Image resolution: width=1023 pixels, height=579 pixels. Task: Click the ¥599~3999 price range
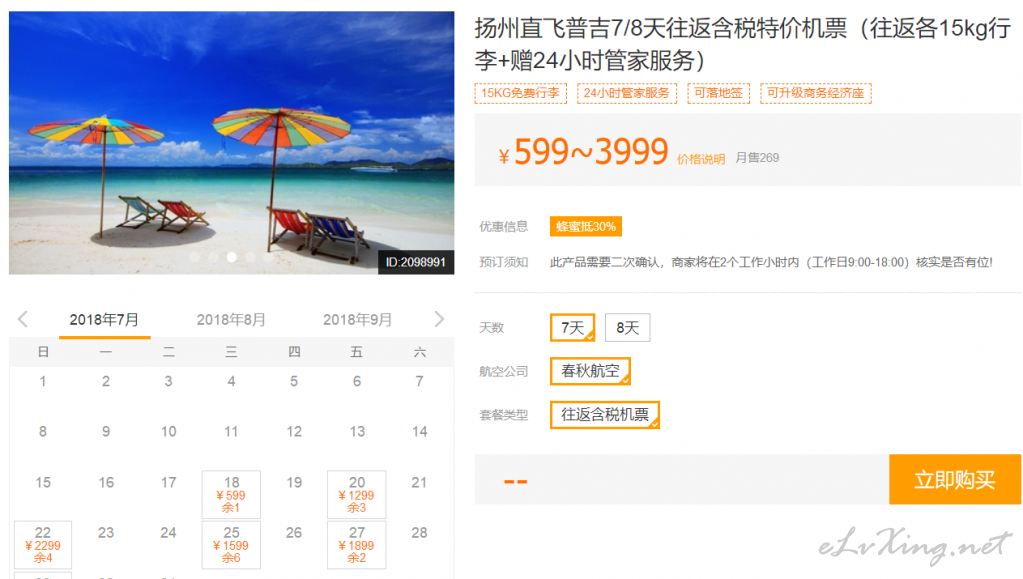coord(583,152)
